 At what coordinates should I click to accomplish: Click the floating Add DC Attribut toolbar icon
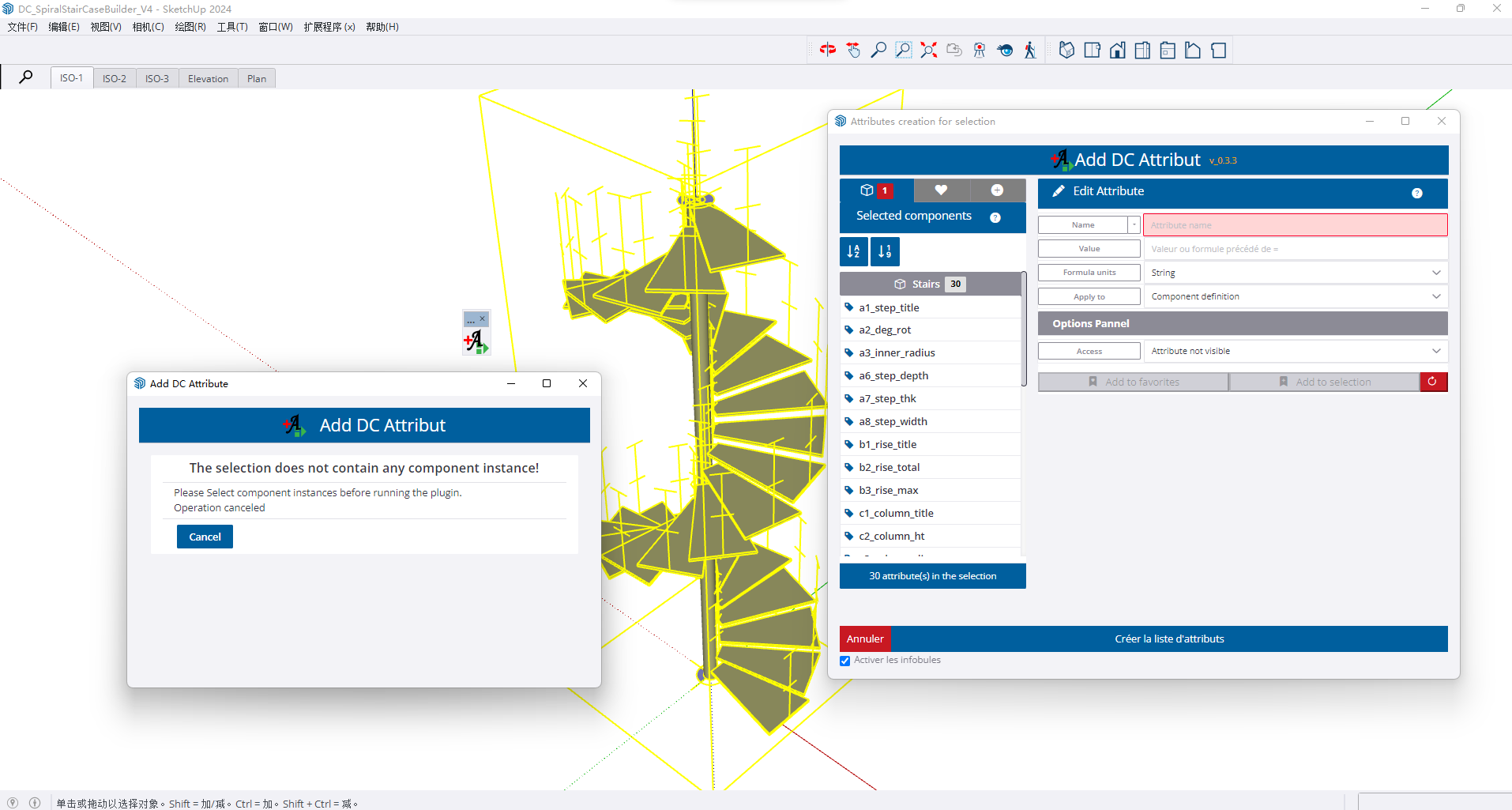(x=476, y=341)
